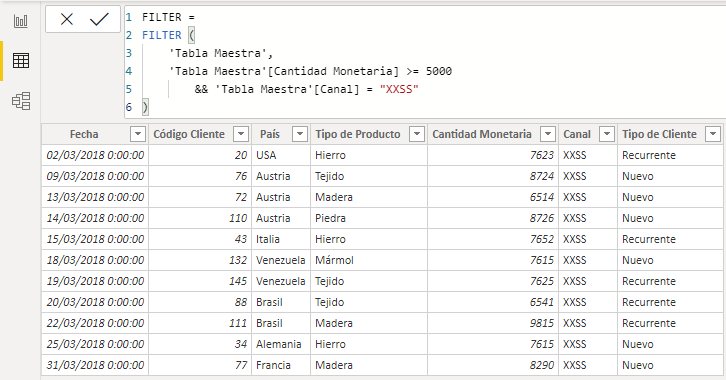
Task: Click Madera cell in the 22/03/2018 row
Action: [x=369, y=323]
